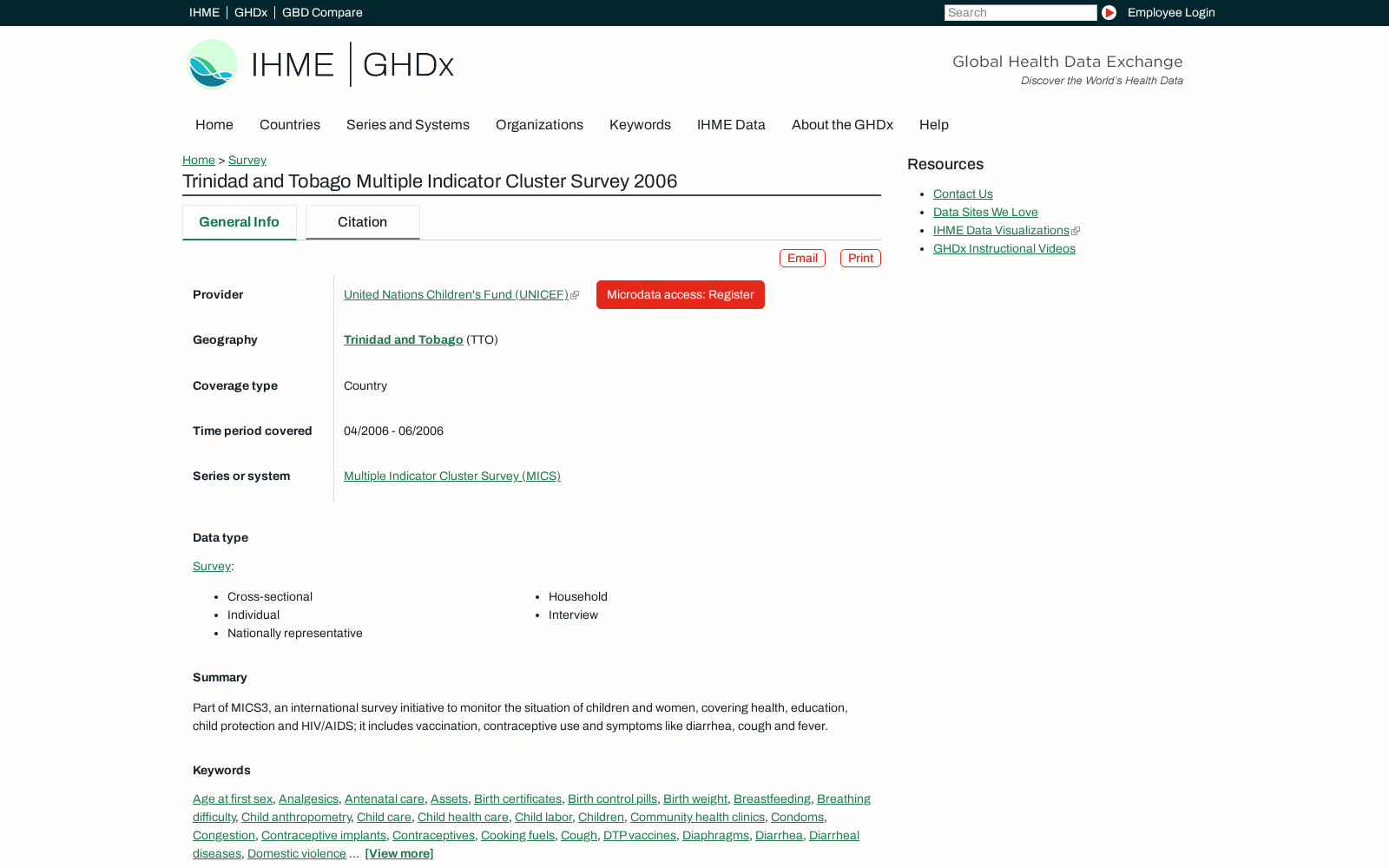1389x868 pixels.
Task: Click the Age at first sex keyword
Action: pyautogui.click(x=233, y=799)
